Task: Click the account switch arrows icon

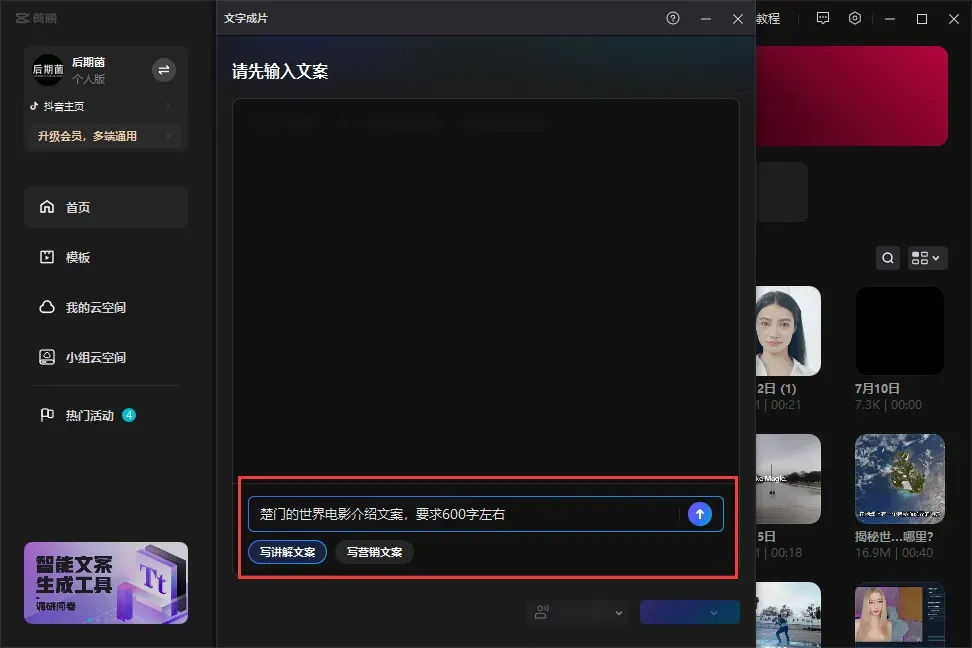Action: (164, 70)
